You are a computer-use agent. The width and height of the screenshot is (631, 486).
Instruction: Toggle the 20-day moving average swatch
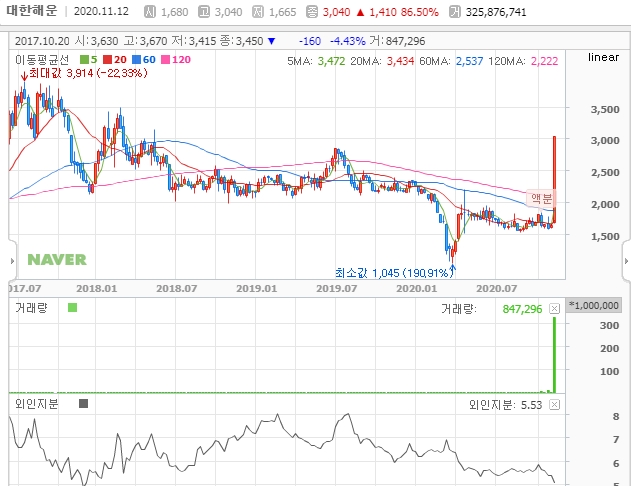tap(107, 60)
